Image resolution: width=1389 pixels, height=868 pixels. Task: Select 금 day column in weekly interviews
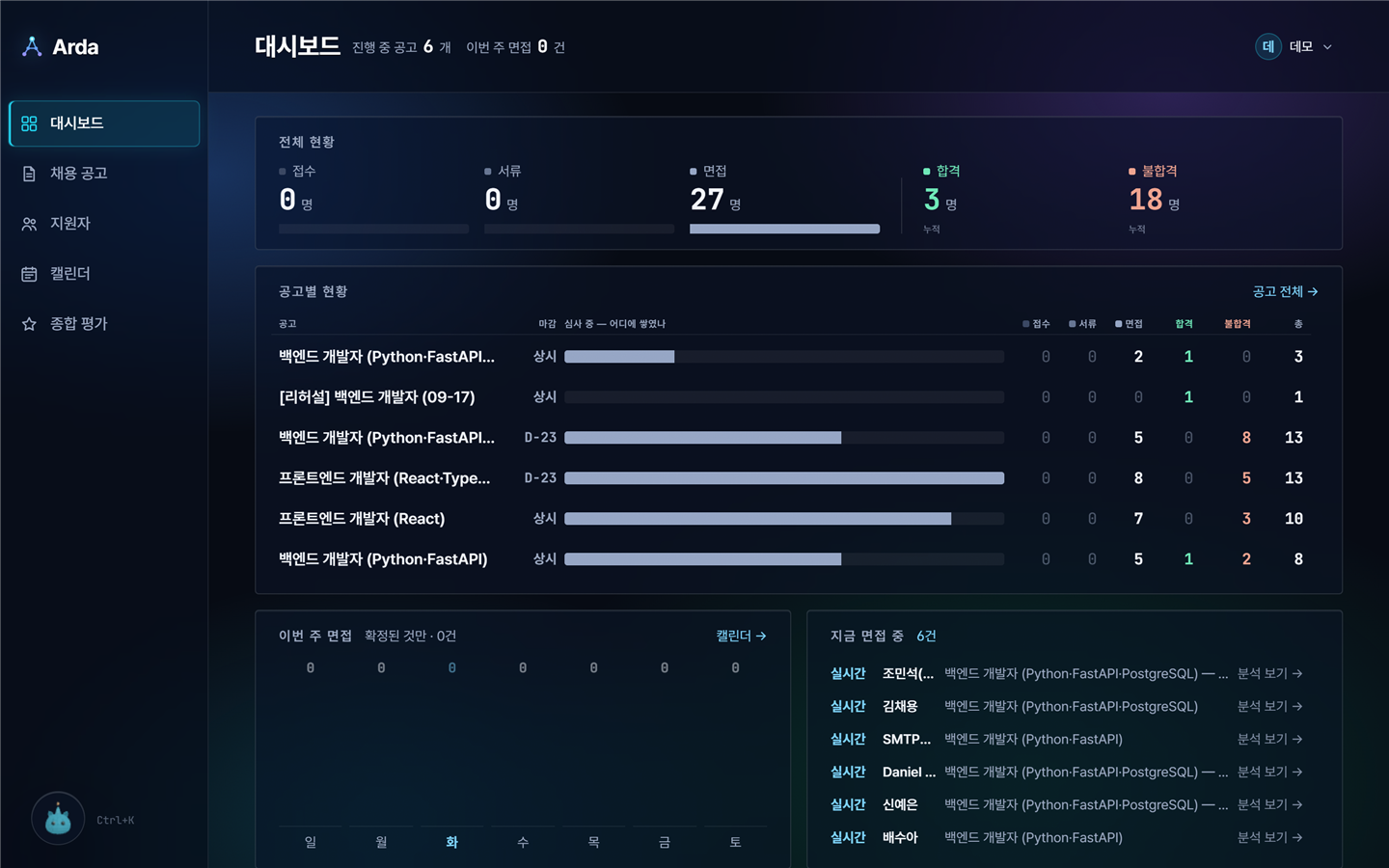click(665, 754)
